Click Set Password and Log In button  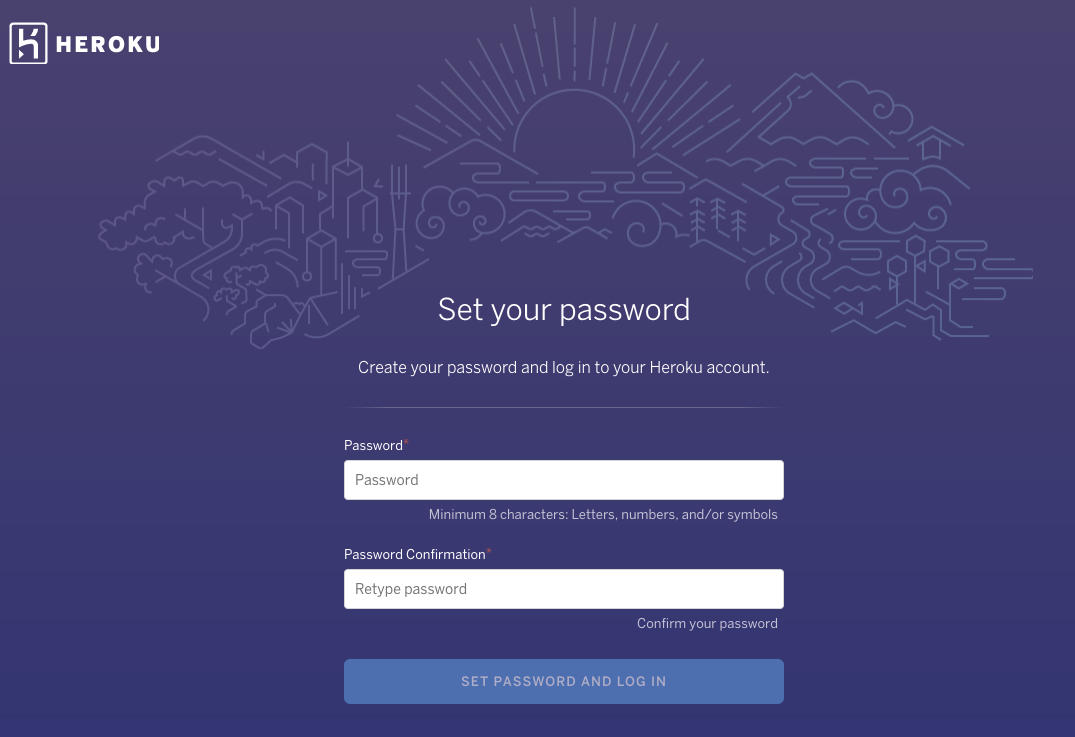tap(564, 681)
